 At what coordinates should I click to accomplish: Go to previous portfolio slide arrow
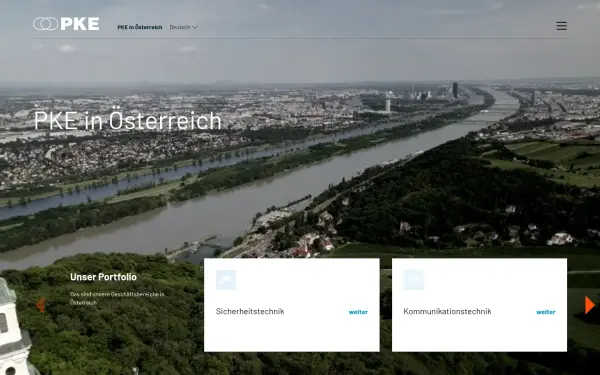click(x=40, y=305)
